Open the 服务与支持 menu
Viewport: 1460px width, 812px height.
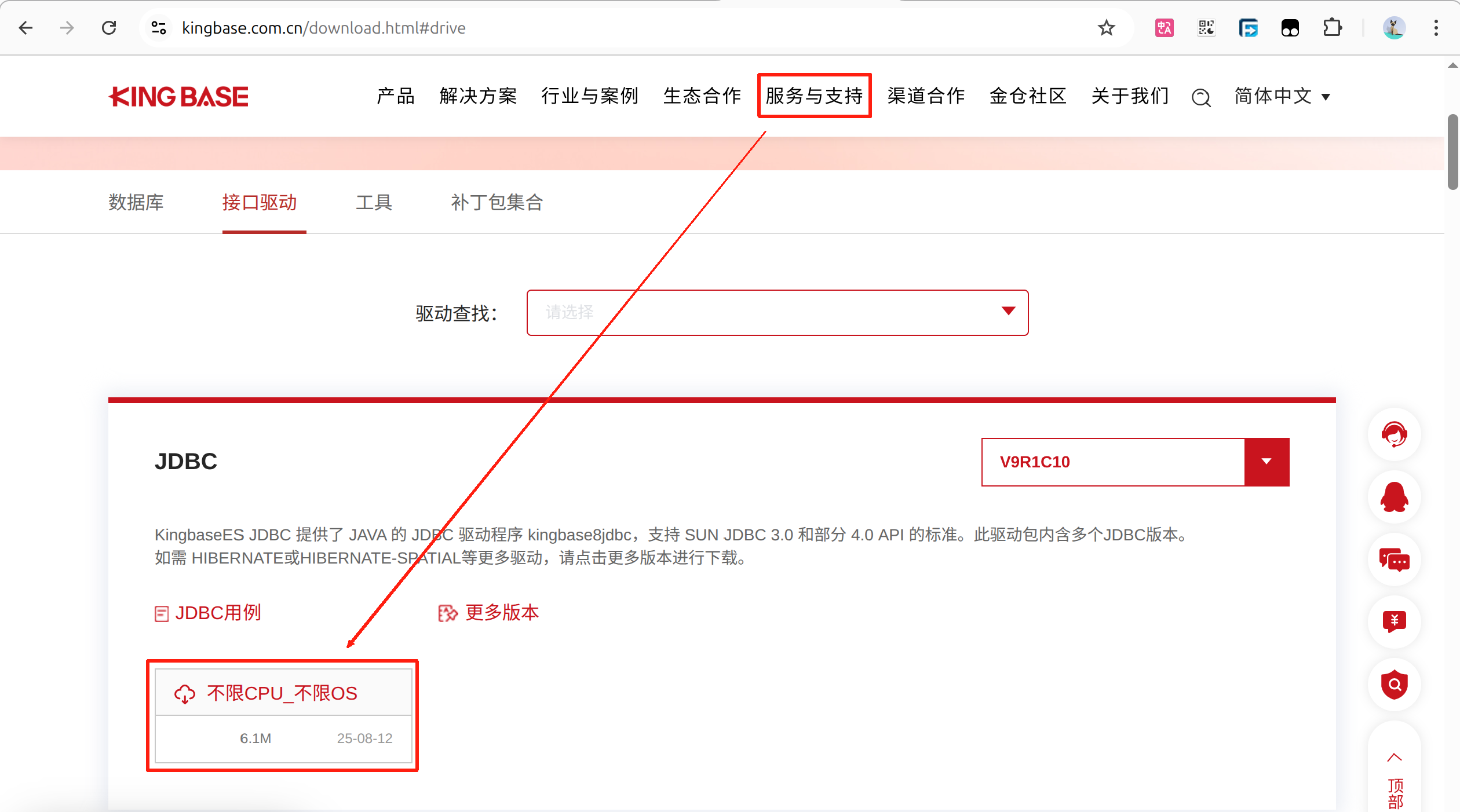[x=814, y=96]
